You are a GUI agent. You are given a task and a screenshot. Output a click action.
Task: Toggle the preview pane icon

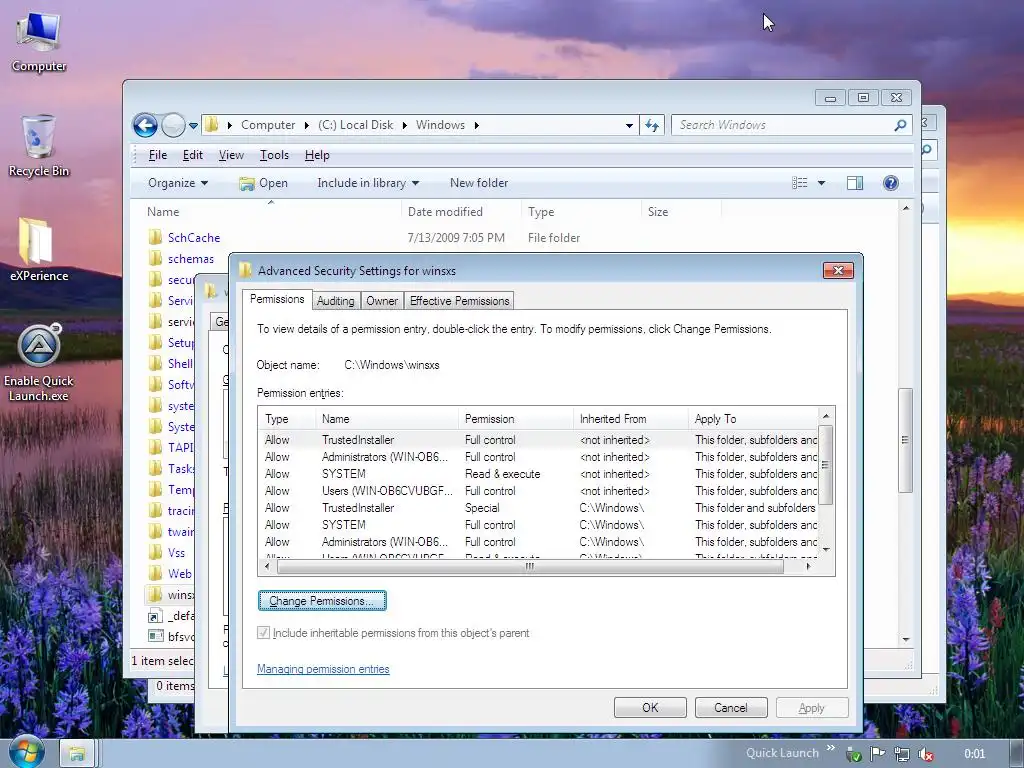click(x=855, y=184)
